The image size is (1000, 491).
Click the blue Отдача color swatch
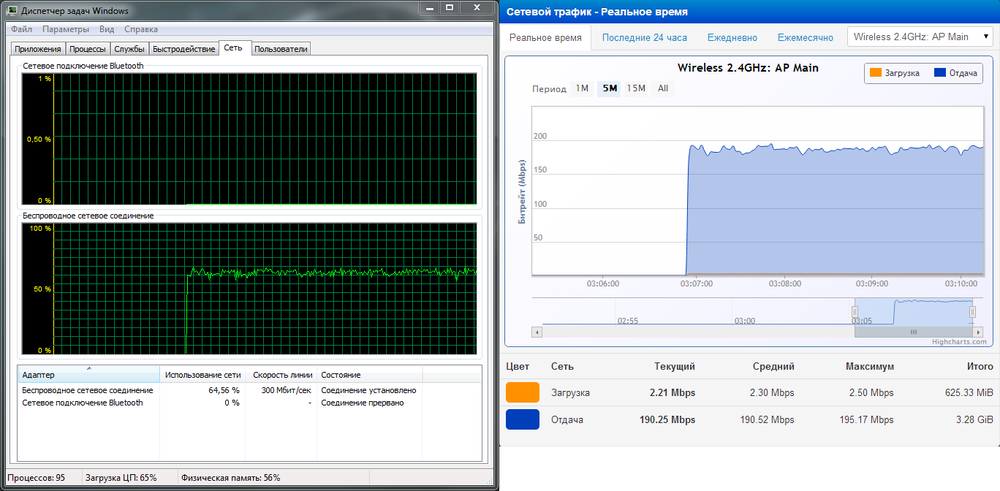coord(522,420)
